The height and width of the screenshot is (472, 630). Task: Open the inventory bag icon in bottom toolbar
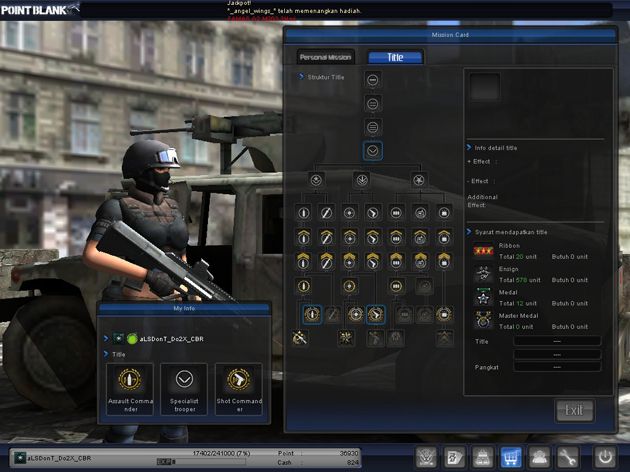[x=483, y=457]
